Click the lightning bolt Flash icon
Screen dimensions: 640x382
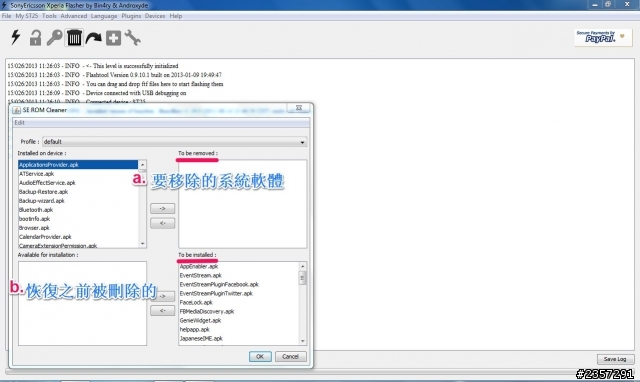pos(16,38)
